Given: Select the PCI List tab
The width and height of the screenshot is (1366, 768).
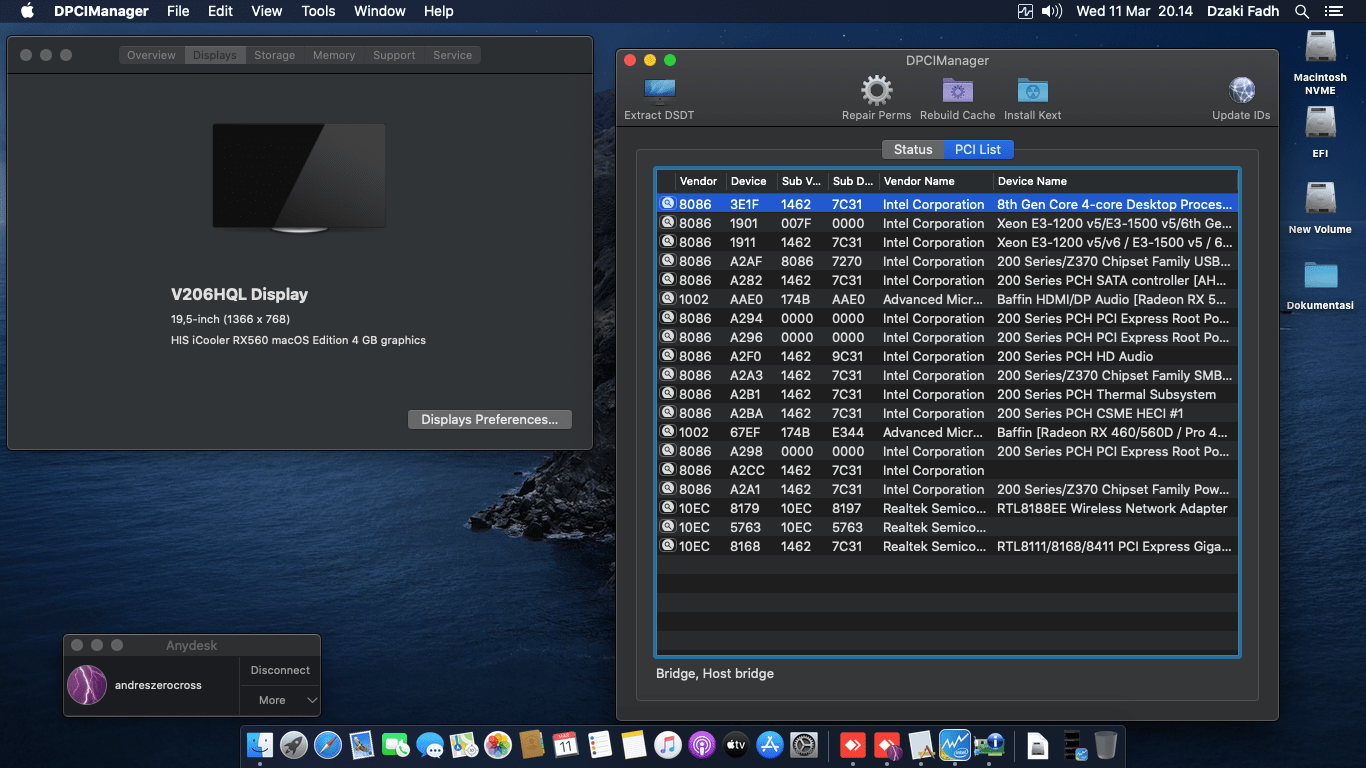Looking at the screenshot, I should click(x=978, y=149).
